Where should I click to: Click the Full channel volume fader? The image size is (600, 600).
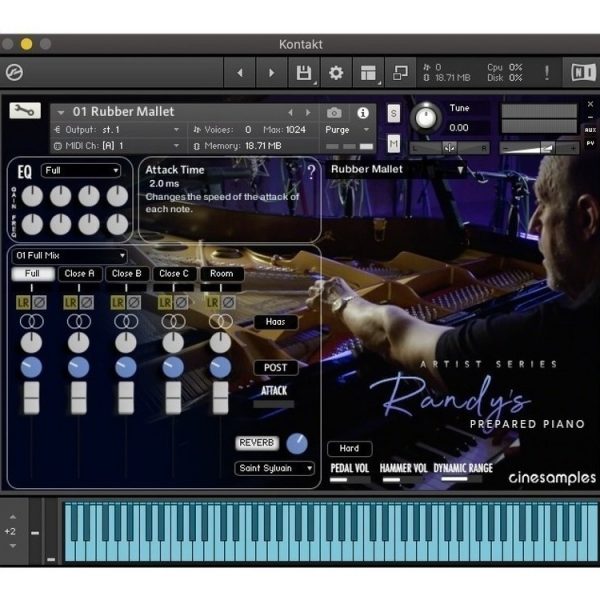tap(32, 398)
